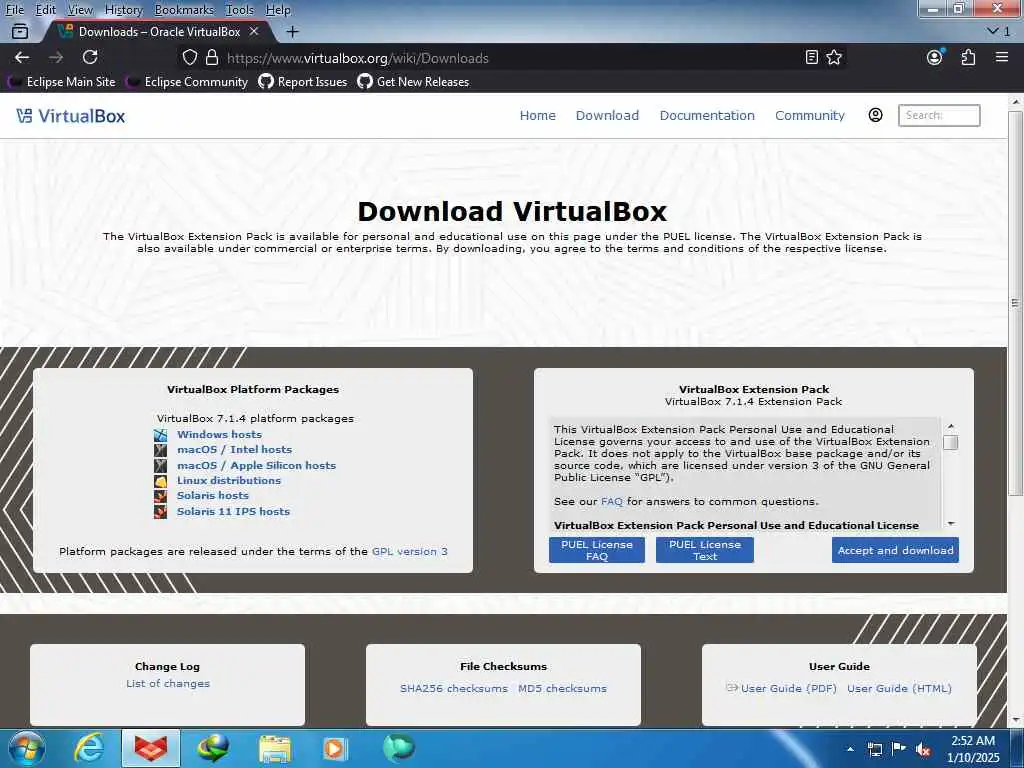Click the Solaris 11 IPS hosts icon
Image resolution: width=1024 pixels, height=768 pixels.
[161, 511]
